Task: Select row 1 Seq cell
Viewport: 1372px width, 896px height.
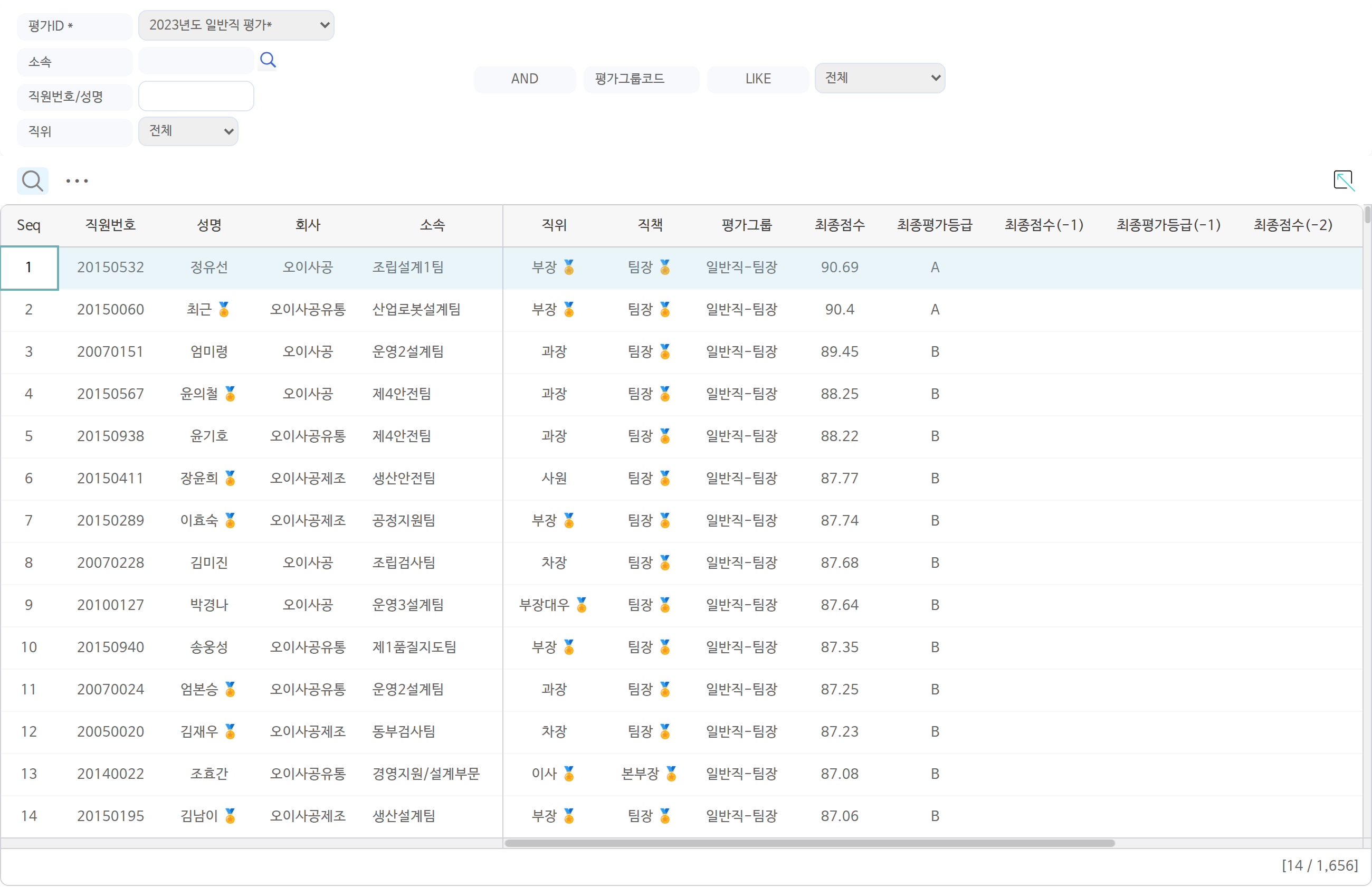Action: 30,268
